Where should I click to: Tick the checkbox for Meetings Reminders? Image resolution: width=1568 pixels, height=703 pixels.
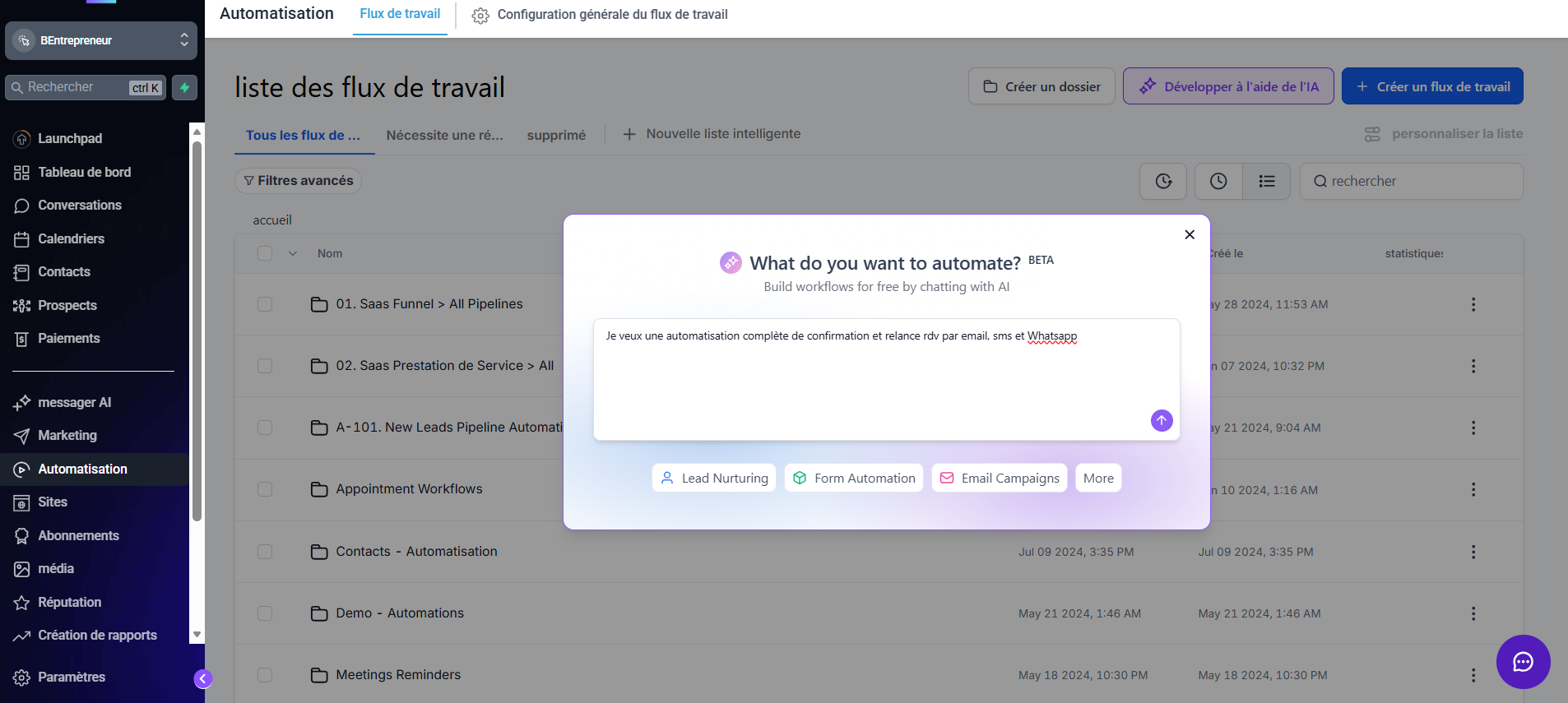[x=265, y=675]
